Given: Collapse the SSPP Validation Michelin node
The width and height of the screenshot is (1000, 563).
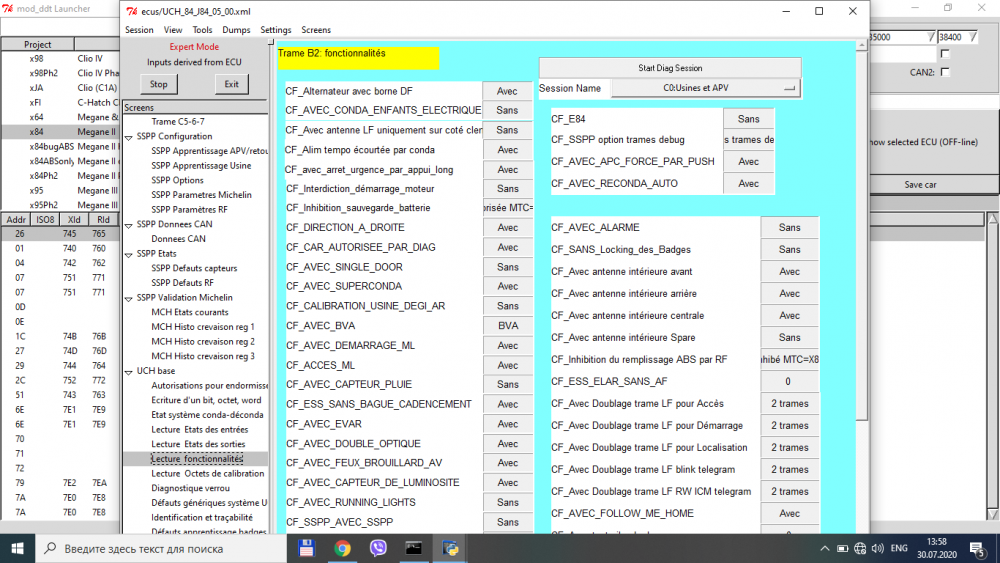Looking at the screenshot, I should pyautogui.click(x=129, y=298).
